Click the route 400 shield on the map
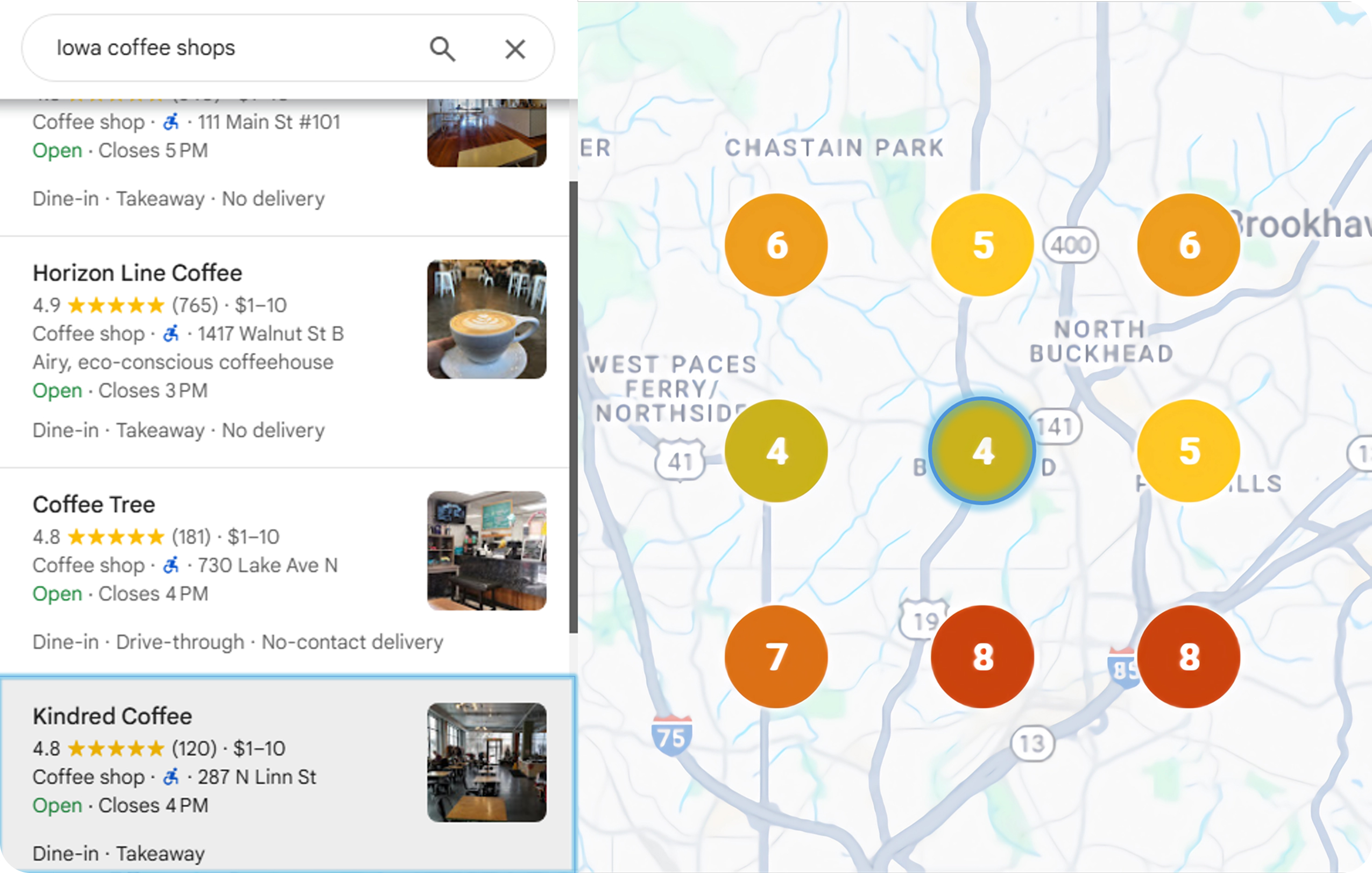Viewport: 1372px width, 873px height. 1071,245
